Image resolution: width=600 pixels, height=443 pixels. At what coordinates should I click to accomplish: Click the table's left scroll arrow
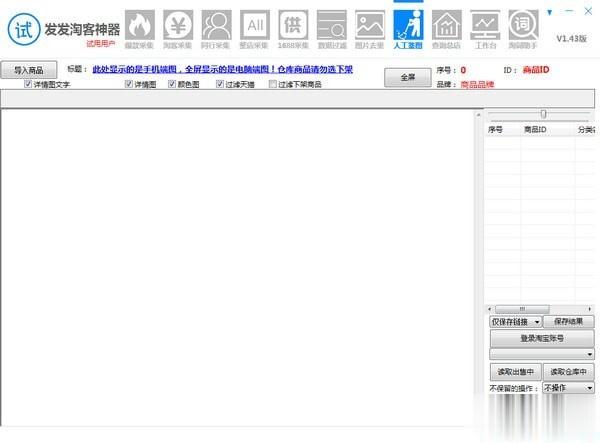490,309
